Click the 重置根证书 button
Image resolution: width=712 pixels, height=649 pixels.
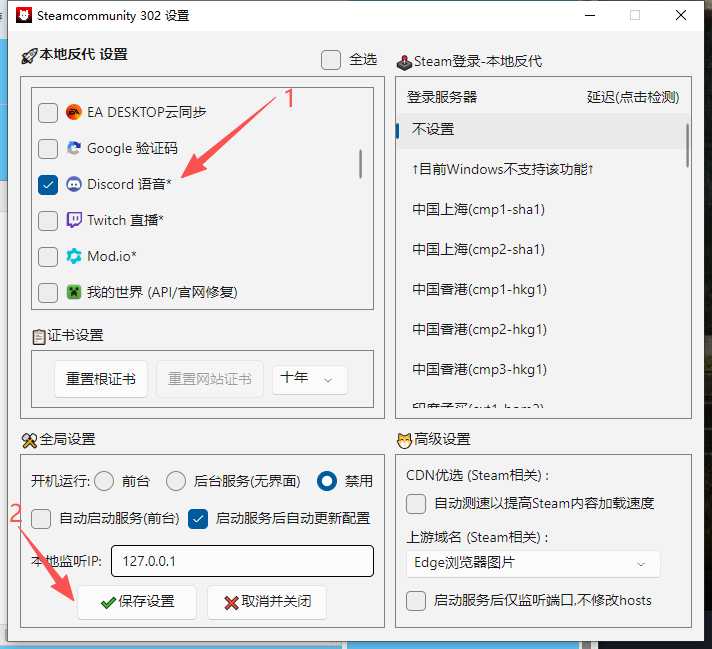(101, 379)
